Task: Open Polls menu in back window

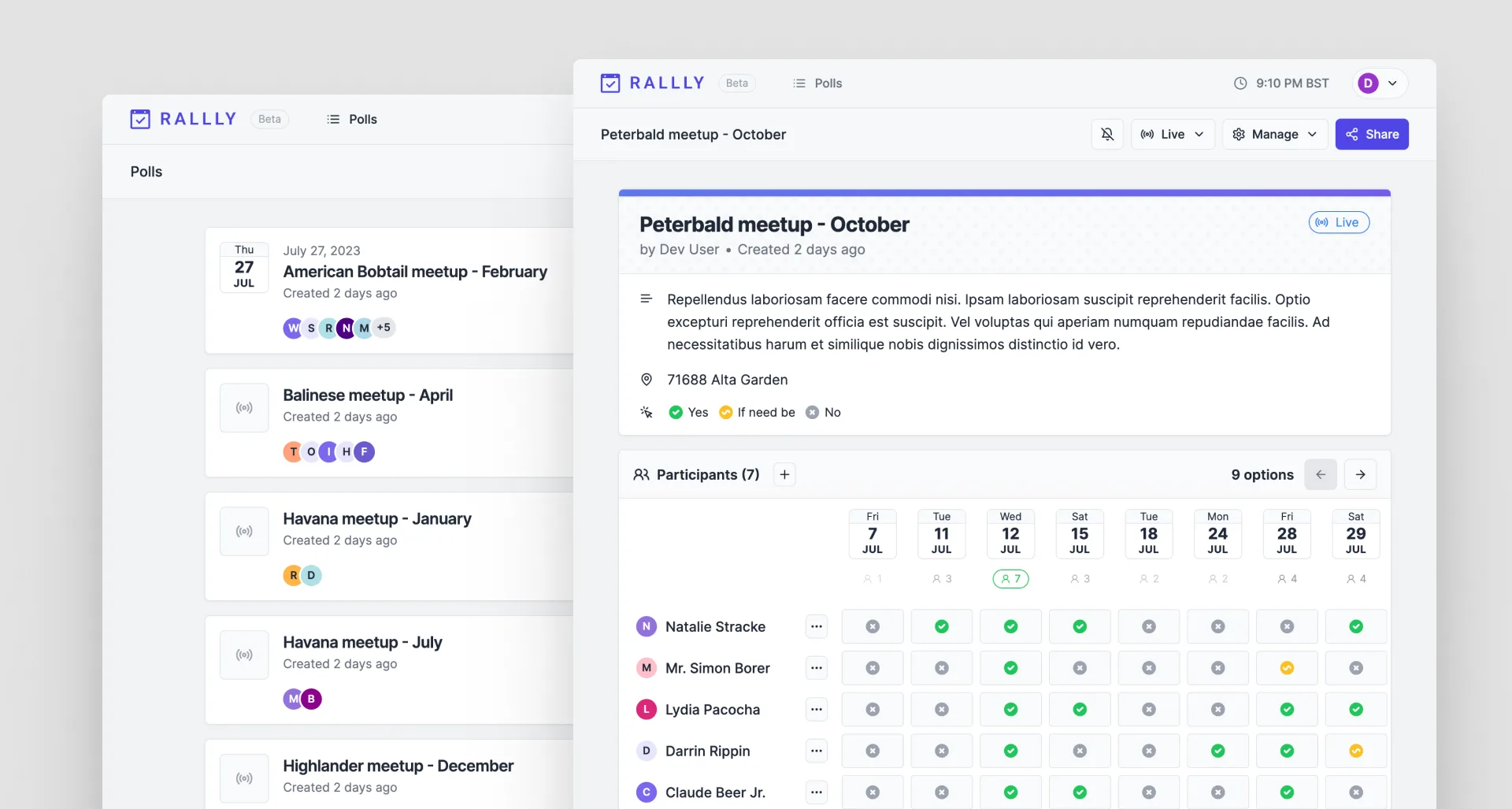Action: (352, 119)
